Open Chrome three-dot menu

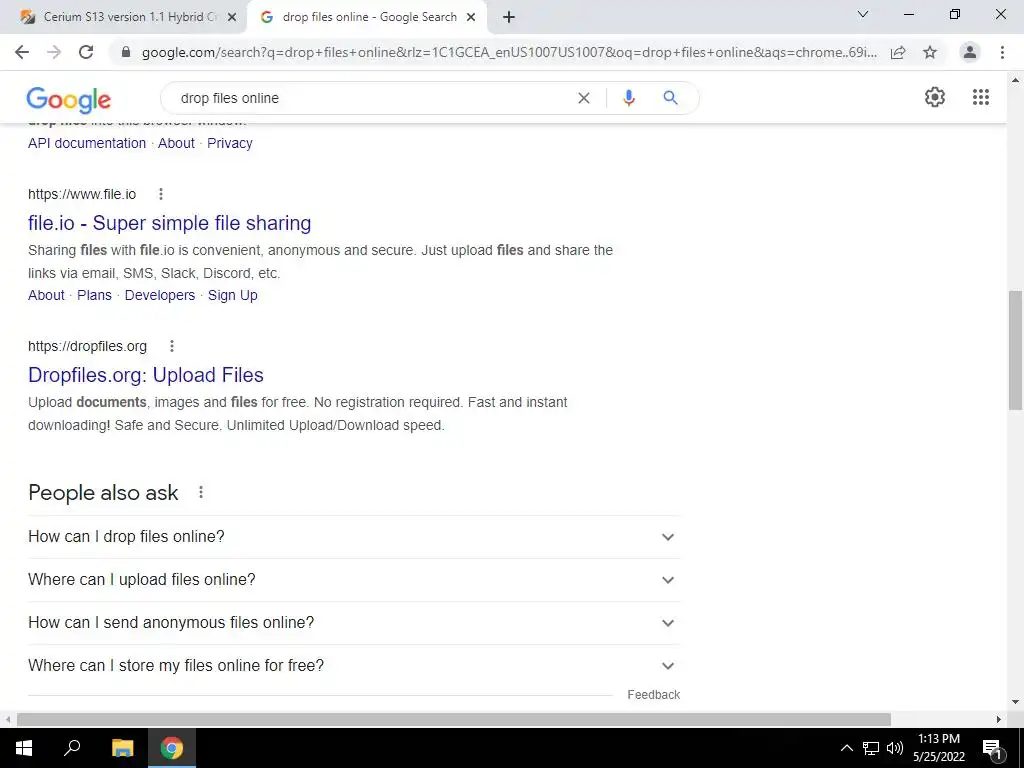pos(1002,52)
